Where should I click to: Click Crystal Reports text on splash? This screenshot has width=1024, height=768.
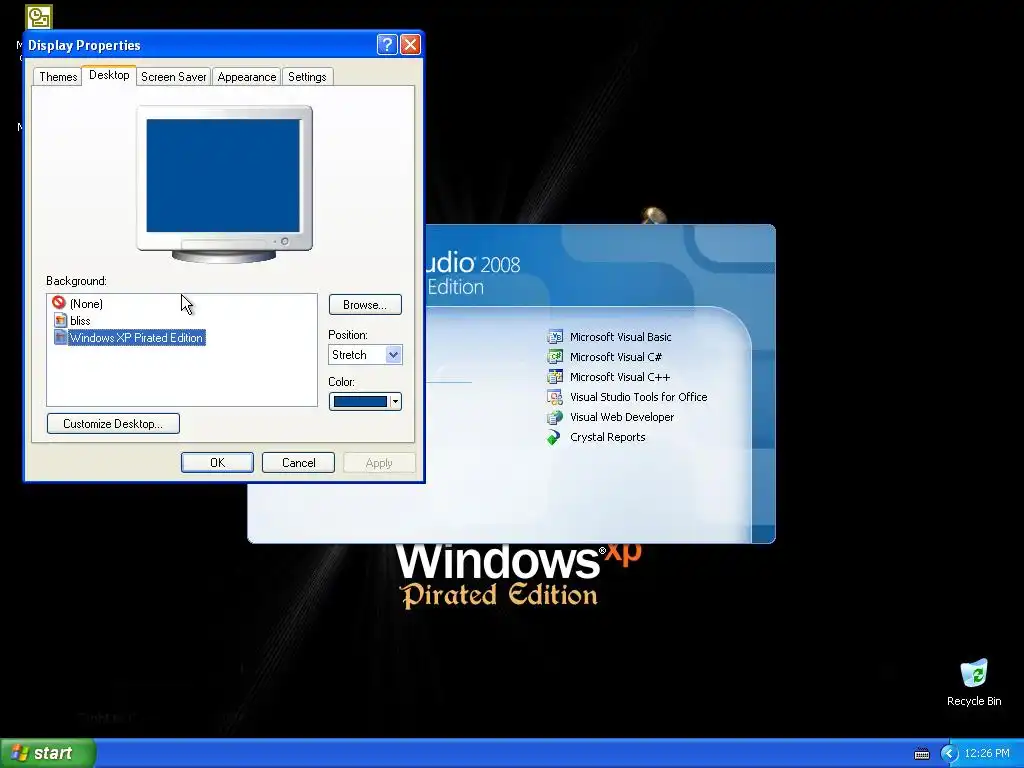coord(607,437)
